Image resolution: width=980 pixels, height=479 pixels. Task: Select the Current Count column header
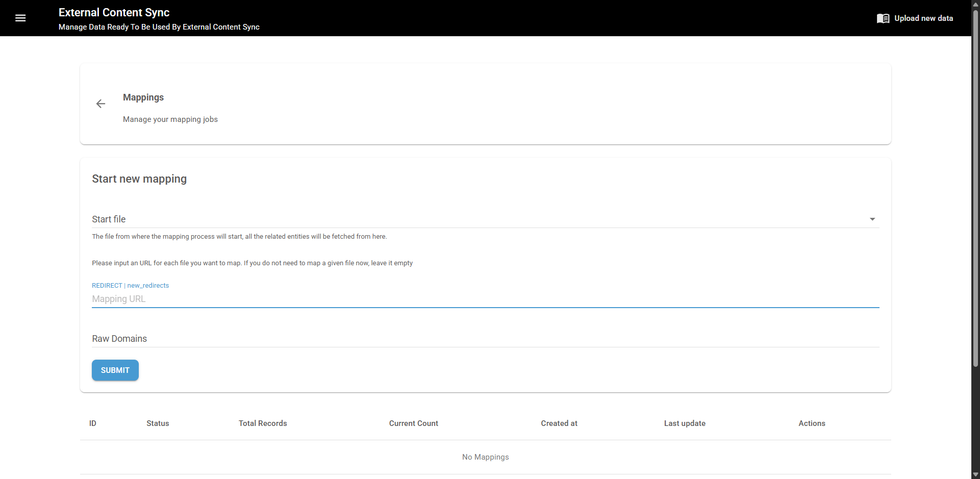coord(413,423)
